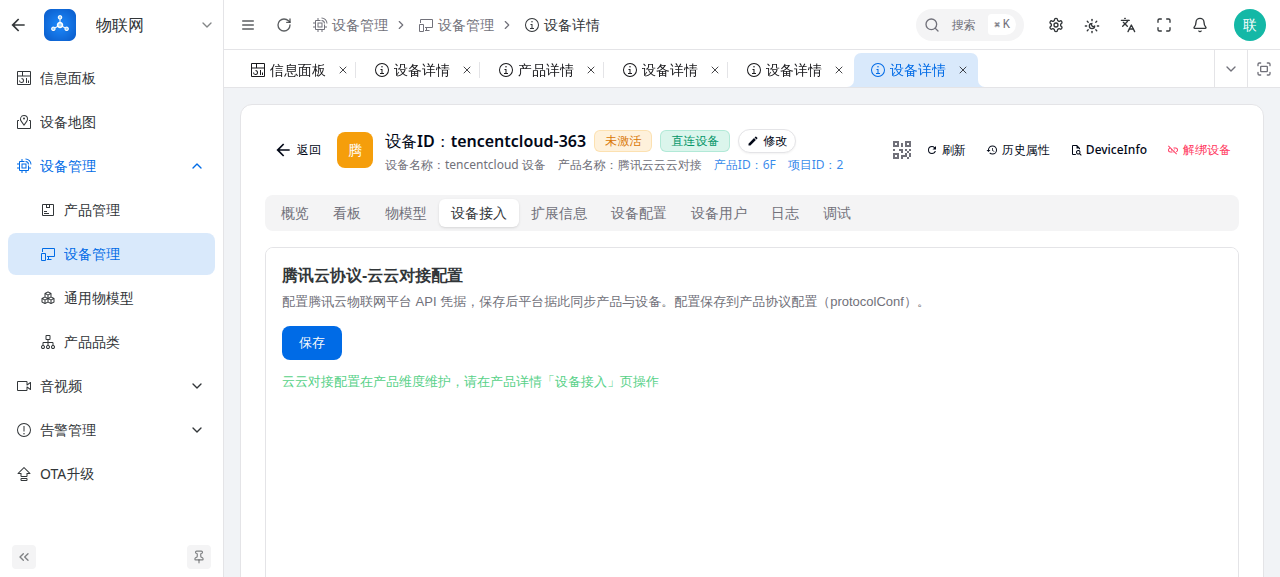Close the 产品详情 page tab
This screenshot has height=577, width=1280.
[x=591, y=70]
